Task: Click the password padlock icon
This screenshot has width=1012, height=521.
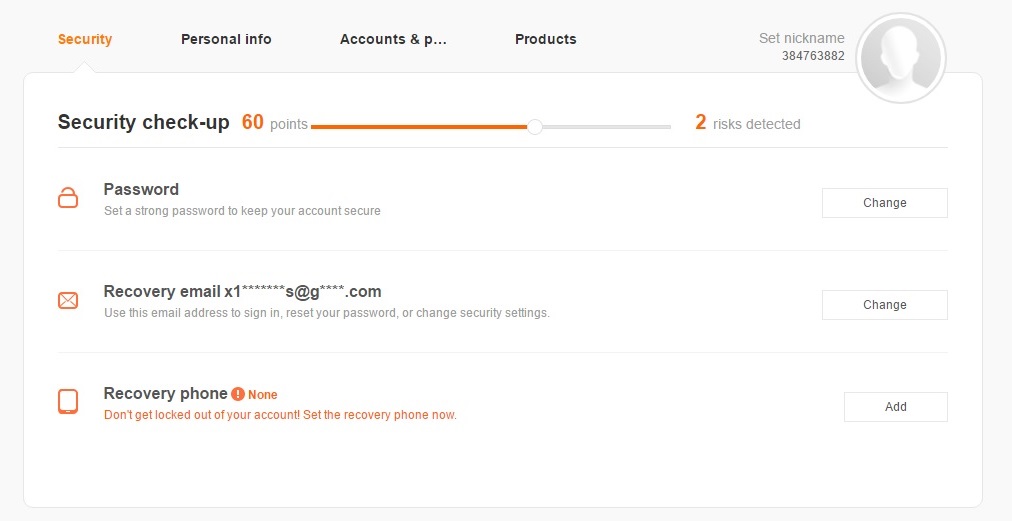Action: (x=68, y=198)
